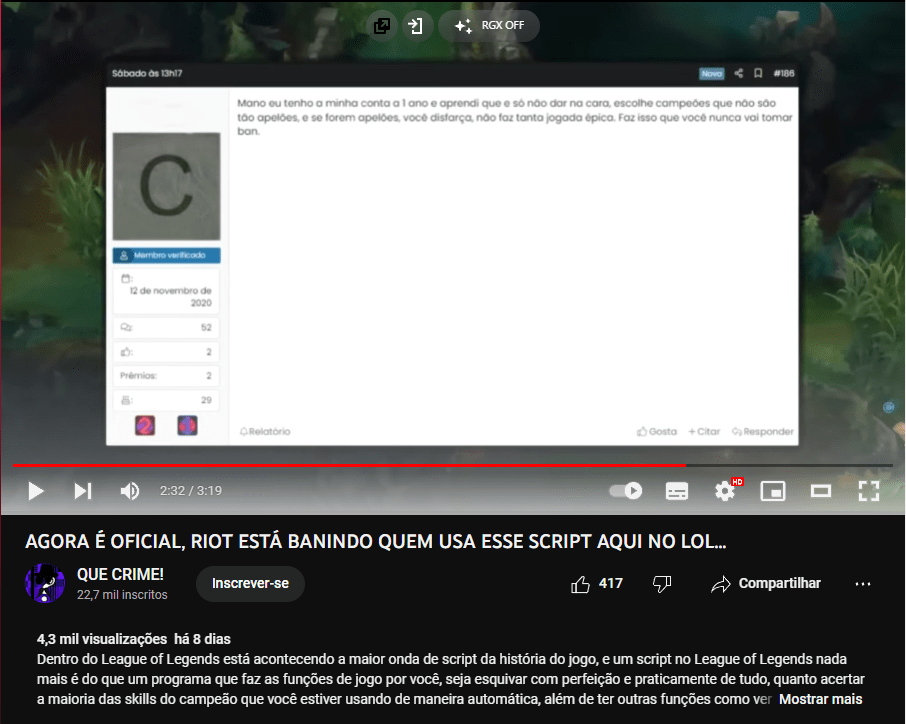Screen dimensions: 906x724
Task: Click the #188 post number
Action: 784,73
